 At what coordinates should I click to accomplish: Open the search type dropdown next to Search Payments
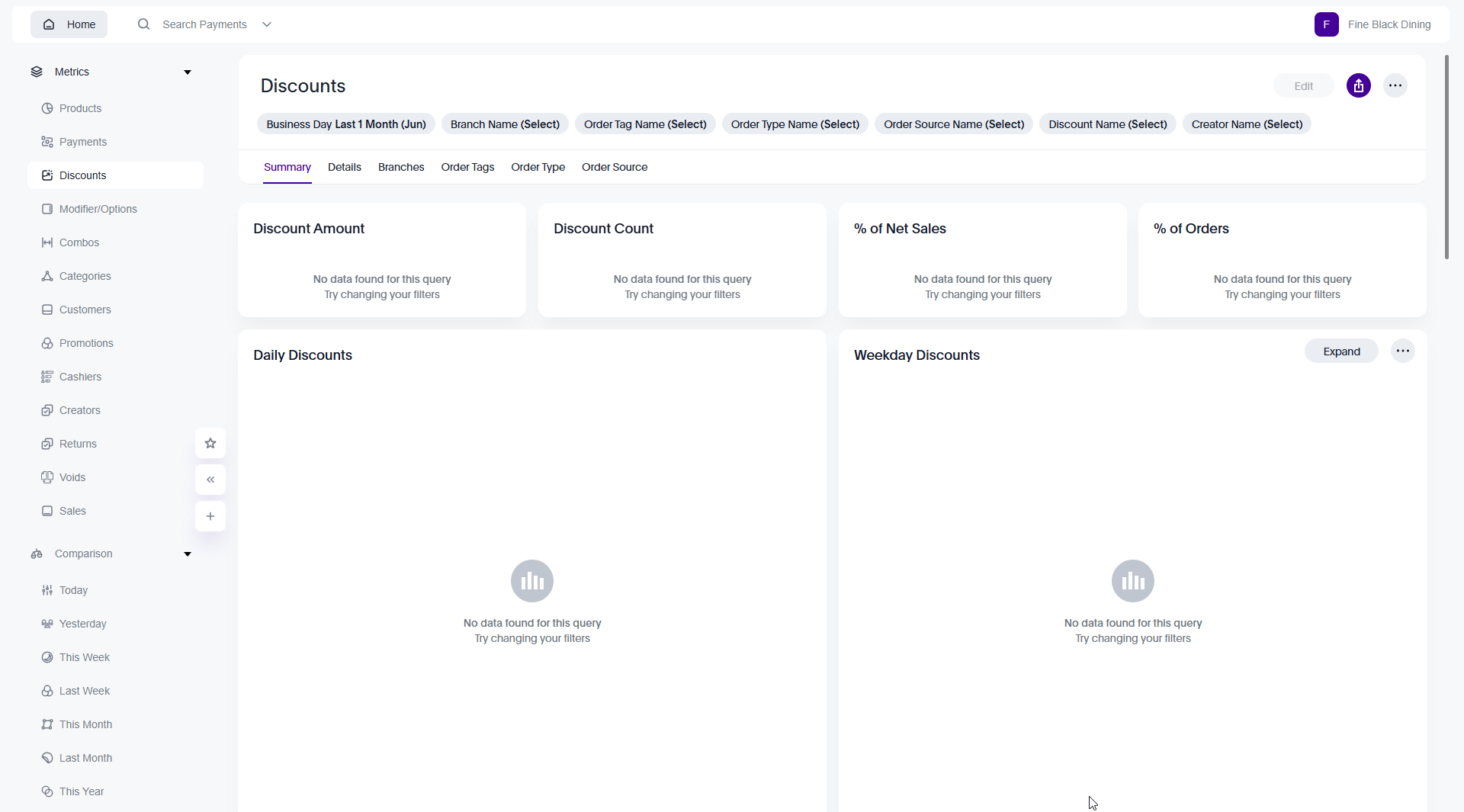click(x=267, y=24)
